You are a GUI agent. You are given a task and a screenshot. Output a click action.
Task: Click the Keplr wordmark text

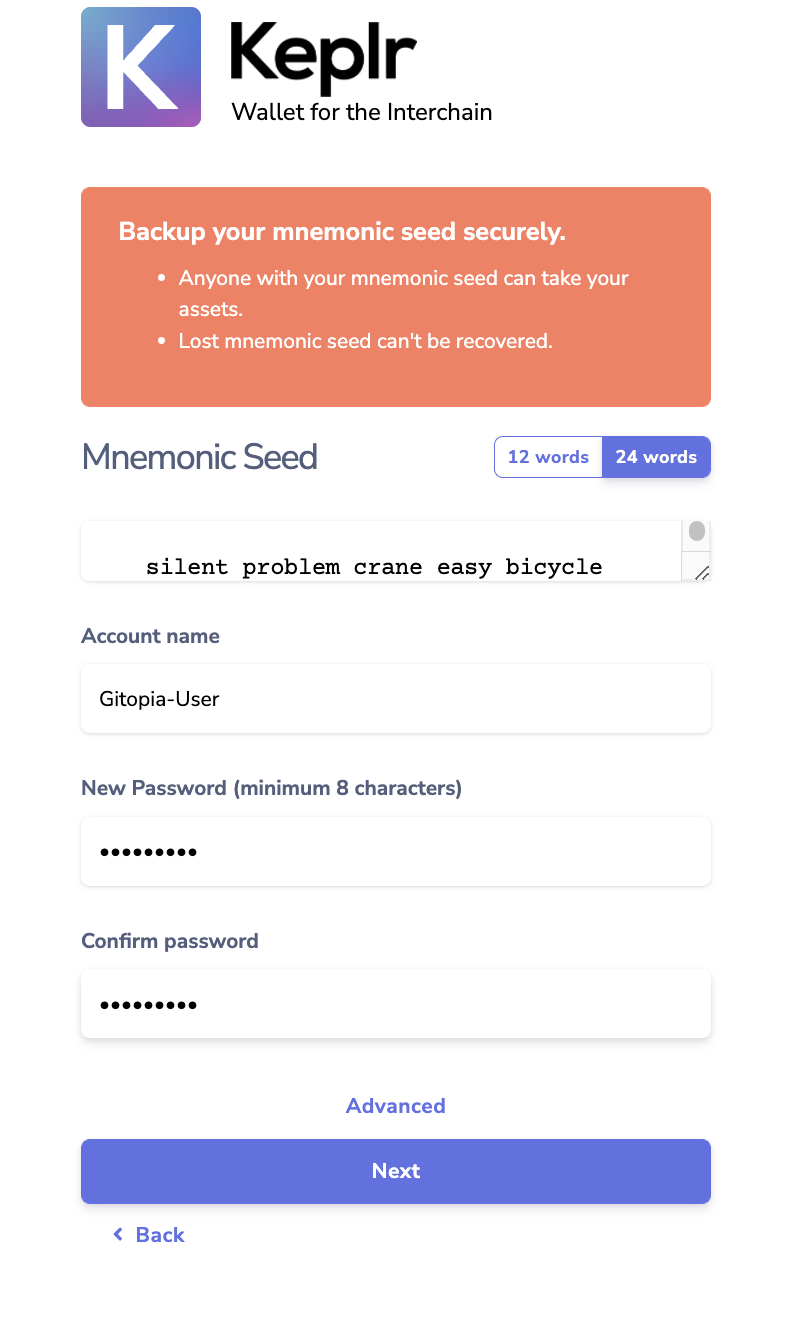point(323,58)
